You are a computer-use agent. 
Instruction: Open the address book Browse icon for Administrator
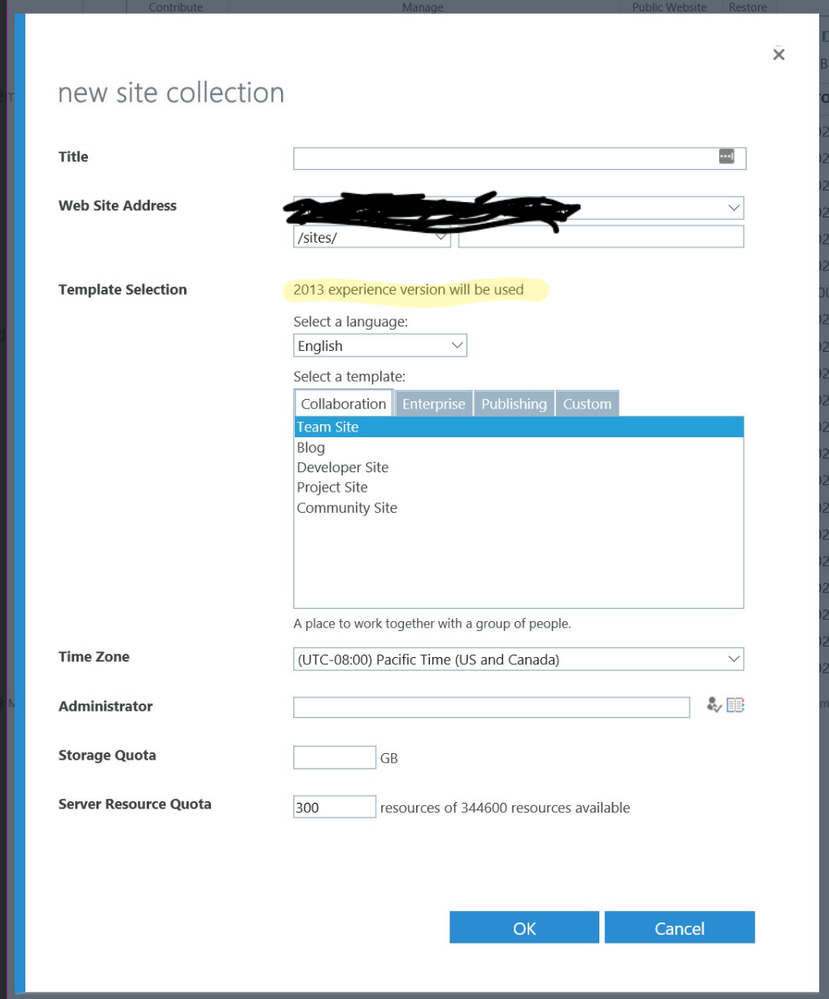[x=734, y=704]
